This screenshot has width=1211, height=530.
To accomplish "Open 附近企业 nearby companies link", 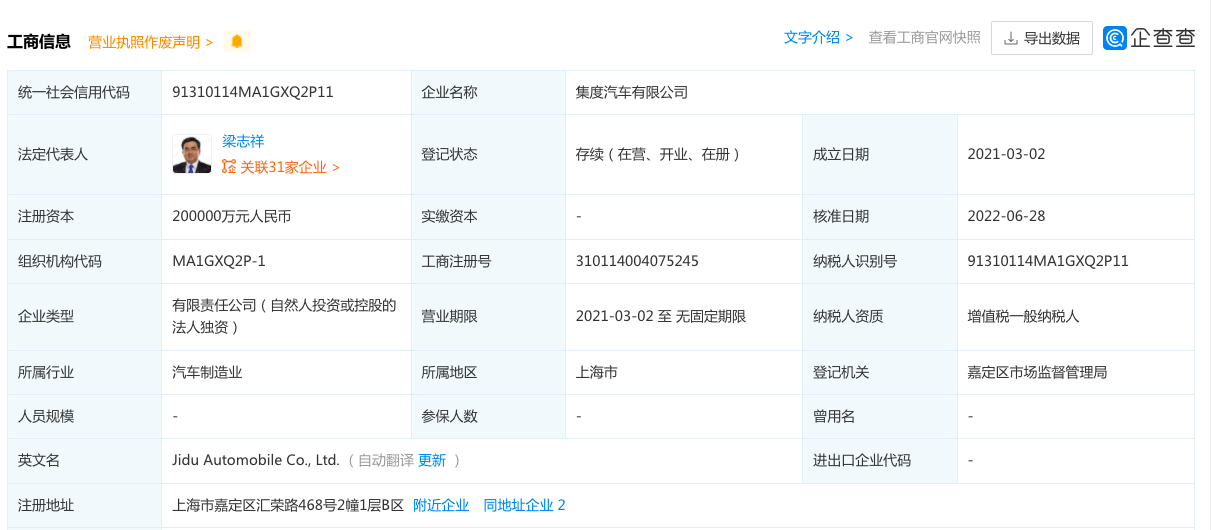I will [x=441, y=505].
